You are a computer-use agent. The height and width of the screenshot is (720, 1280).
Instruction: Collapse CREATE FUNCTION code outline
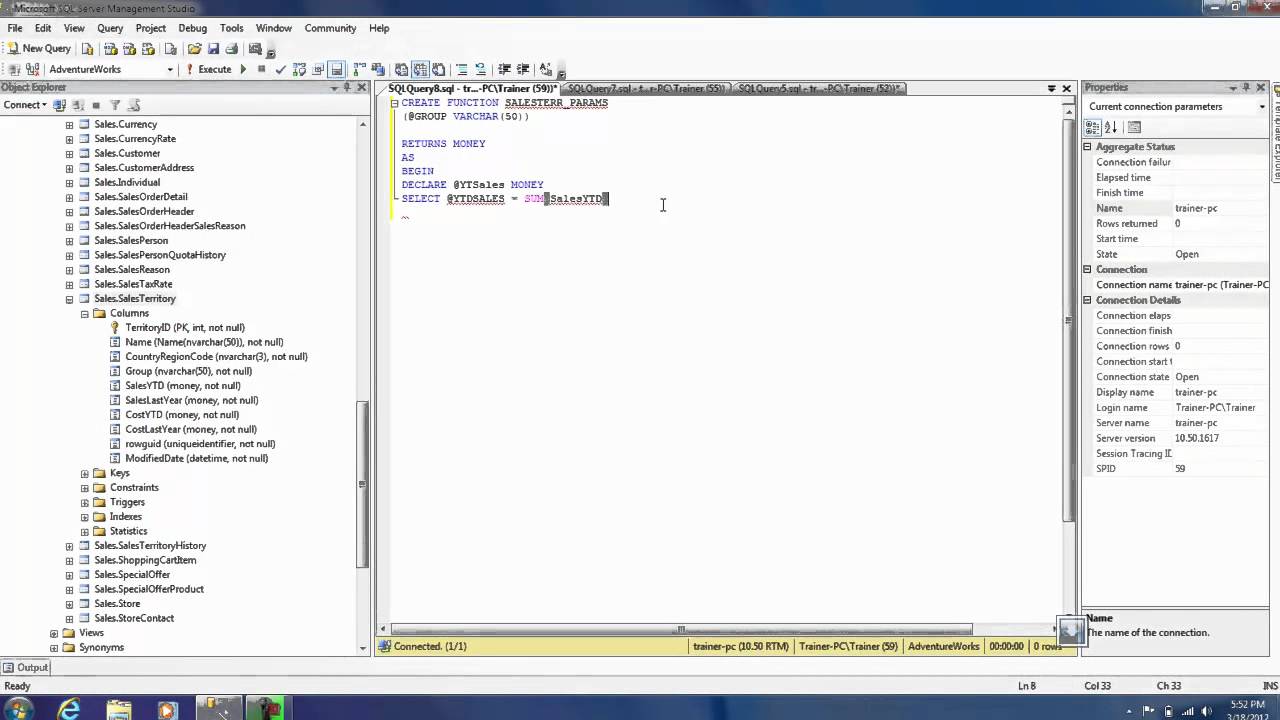[395, 103]
